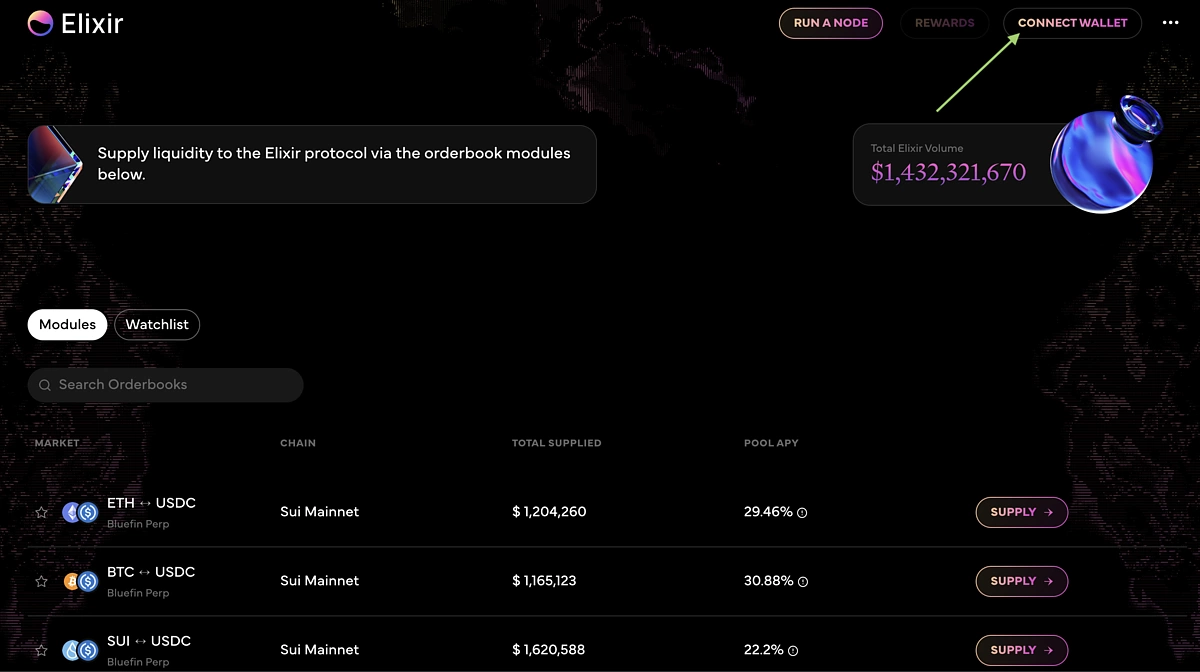Click the BTC ↔ USDC market name

pyautogui.click(x=151, y=572)
